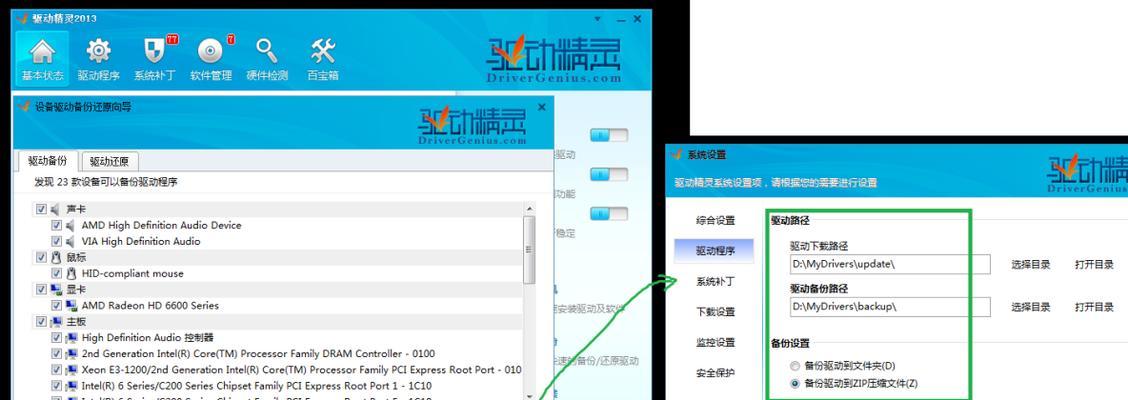This screenshot has width=1128, height=400.
Task: Select 备份驱动到ZIP压缩文件(Z) radio button
Action: click(795, 384)
